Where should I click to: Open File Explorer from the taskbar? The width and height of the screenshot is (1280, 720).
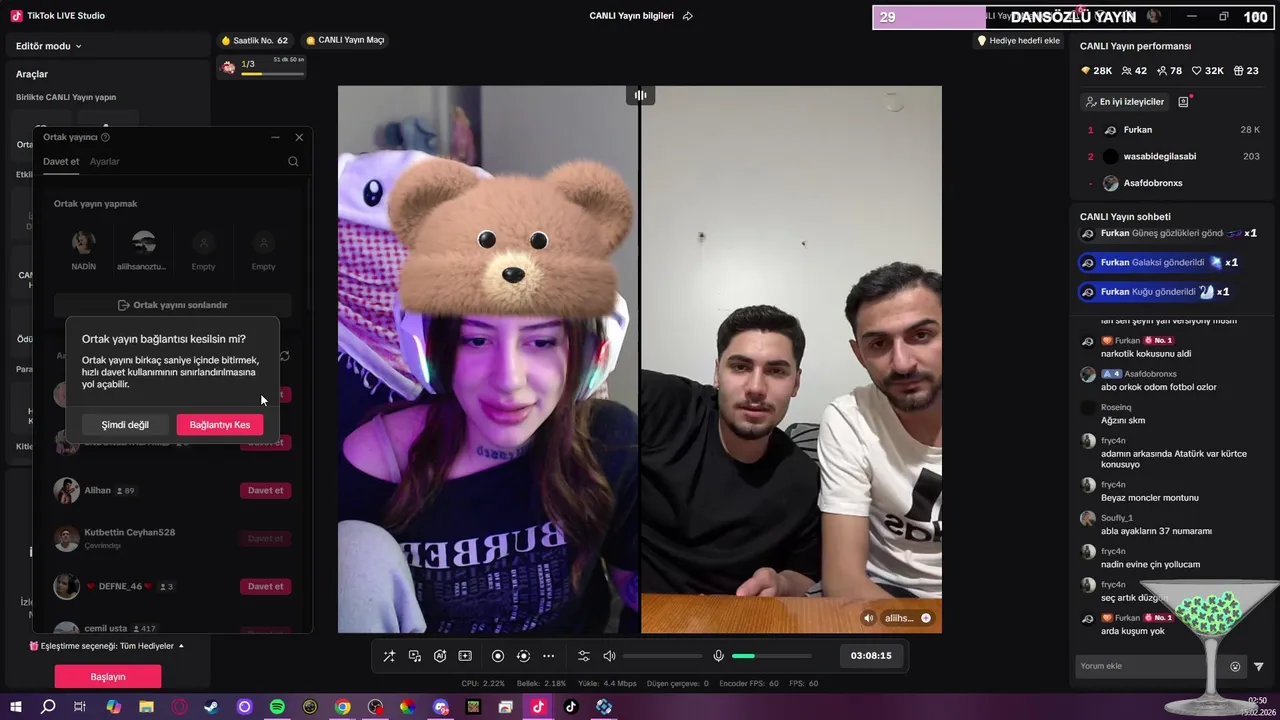[146, 707]
